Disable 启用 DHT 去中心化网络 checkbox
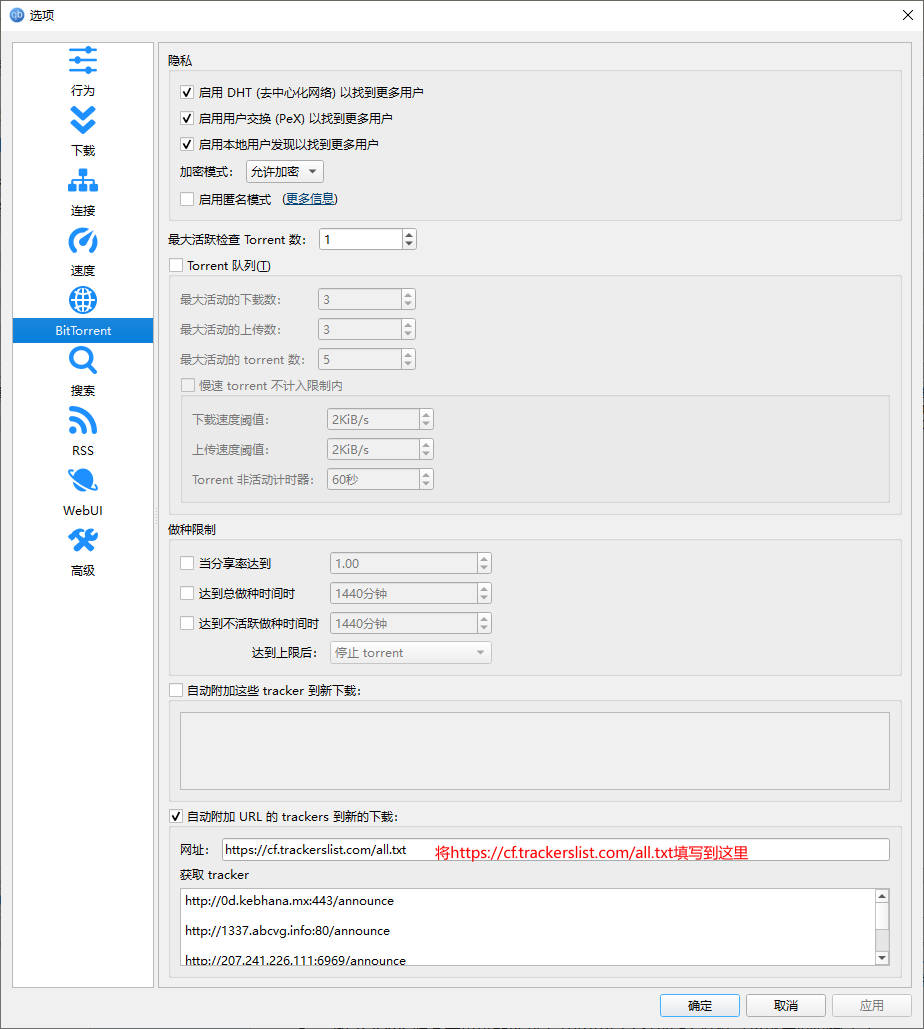This screenshot has height=1029, width=924. (x=186, y=91)
